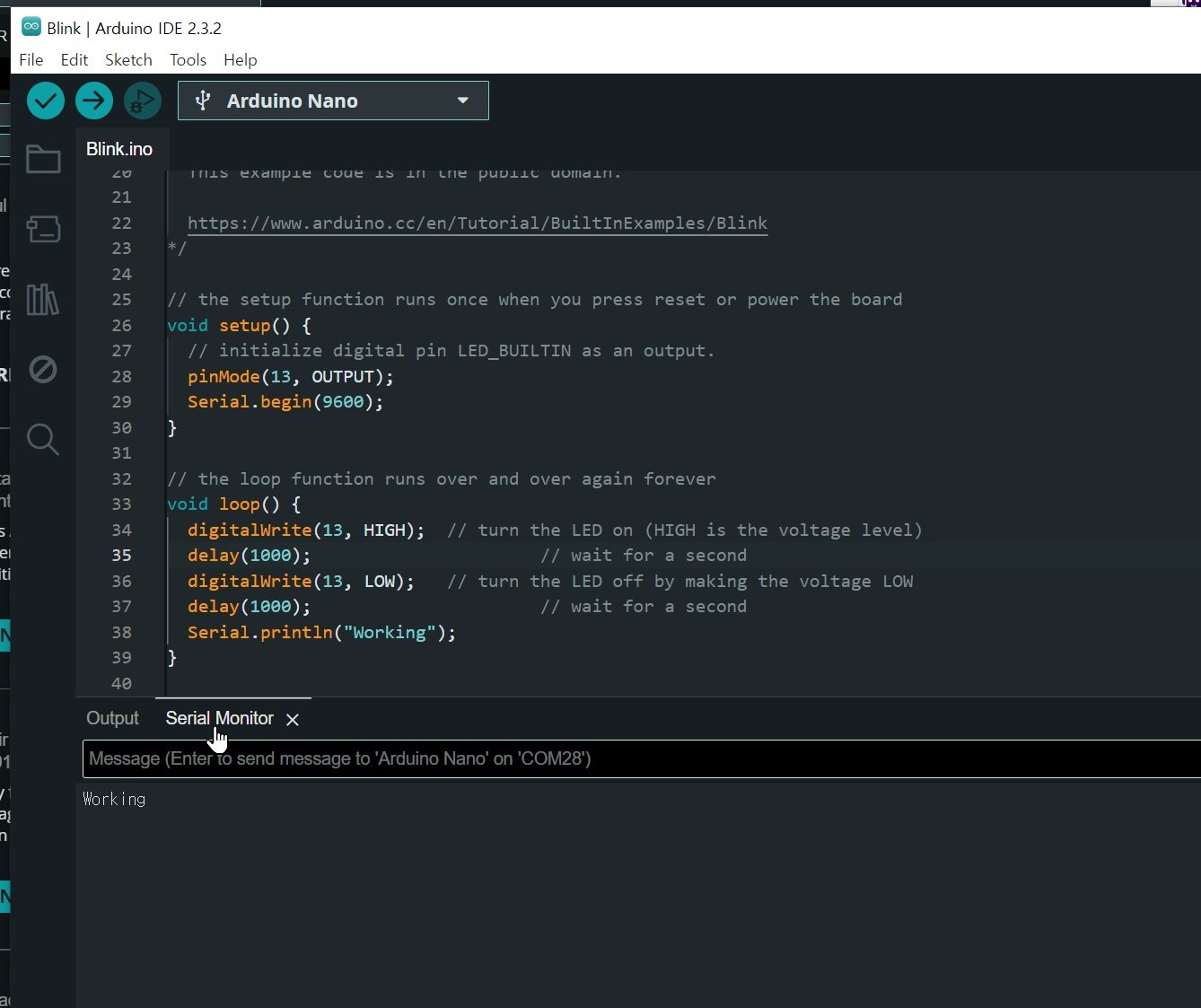This screenshot has width=1201, height=1008.
Task: Expand the Arduino Nano board dropdown arrow
Action: click(x=463, y=101)
